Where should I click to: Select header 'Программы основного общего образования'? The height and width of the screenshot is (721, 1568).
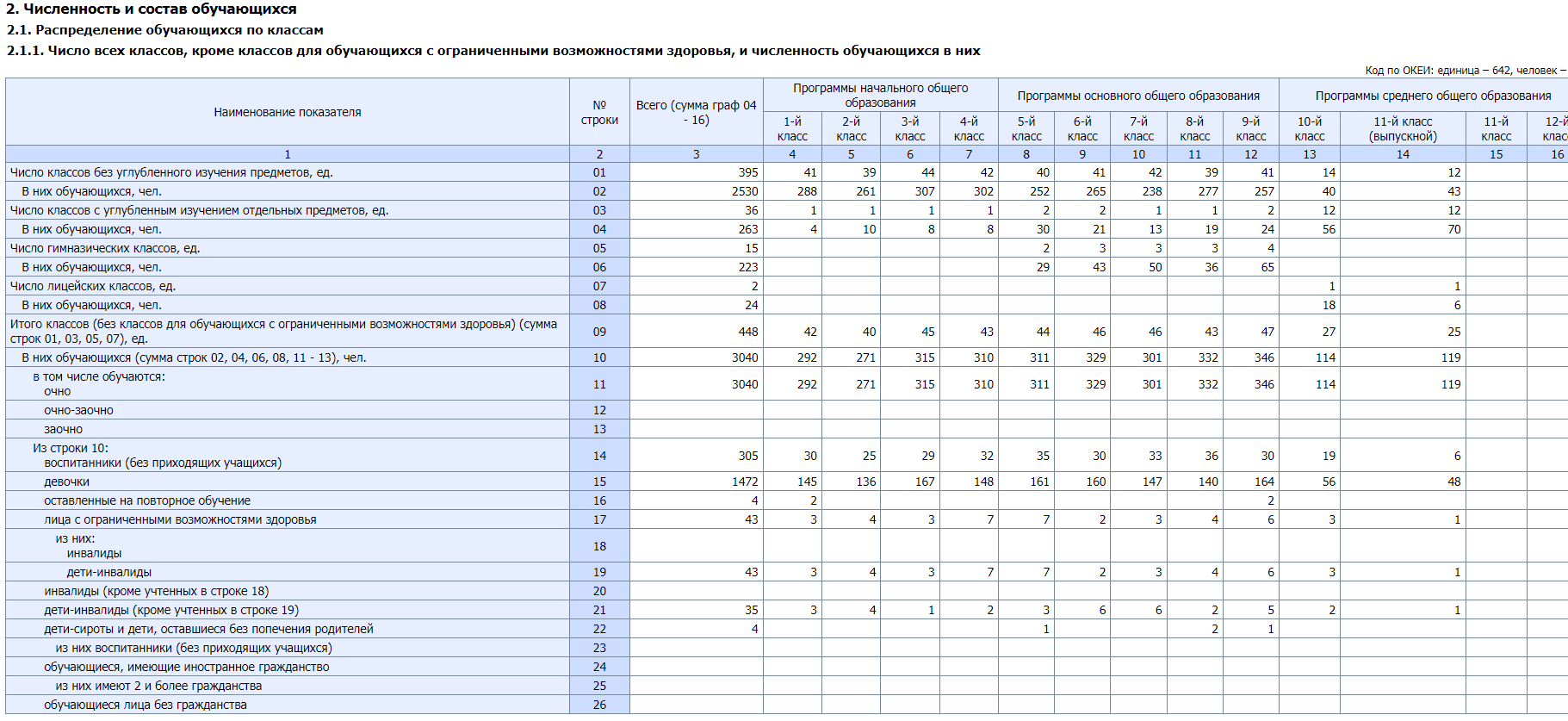(x=1138, y=95)
